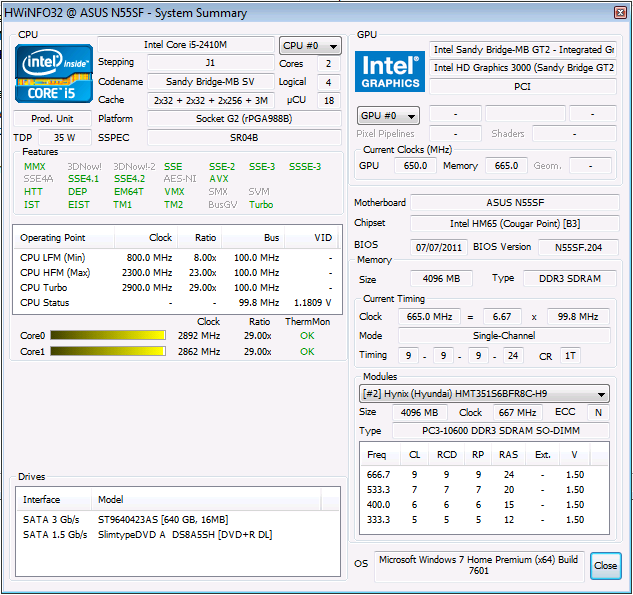This screenshot has height=595, width=633.
Task: Click the Single-Channel mode field
Action: [x=504, y=335]
